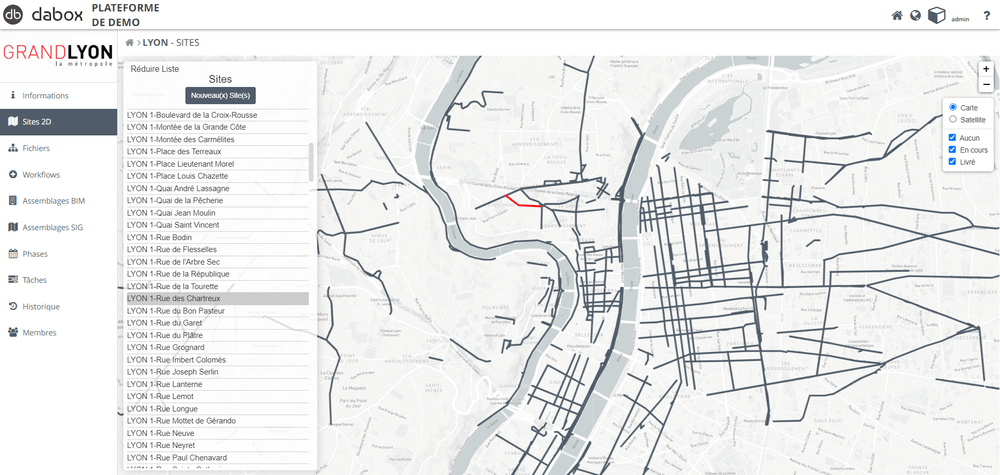Click the Workflows plus-circle icon

pos(13,175)
